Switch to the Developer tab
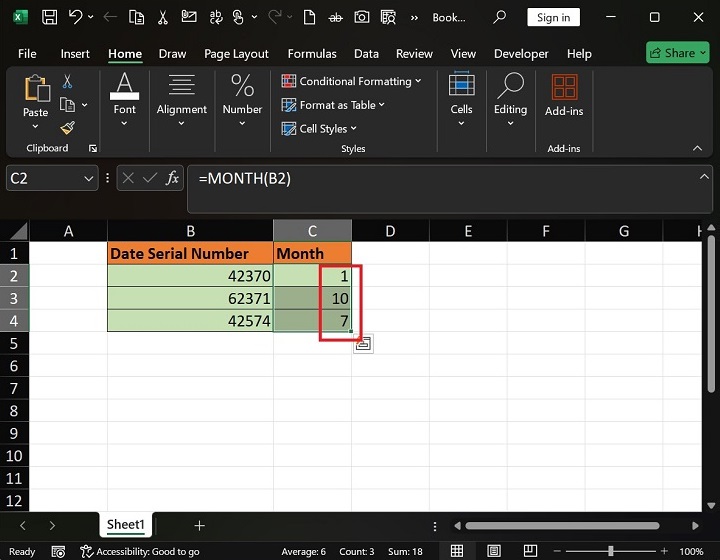 tap(521, 54)
